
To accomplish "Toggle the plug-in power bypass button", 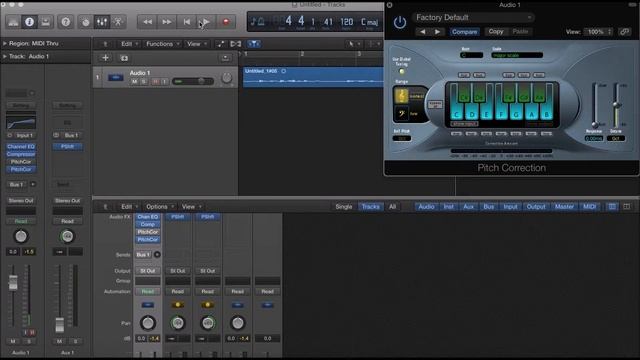I will 400,22.
